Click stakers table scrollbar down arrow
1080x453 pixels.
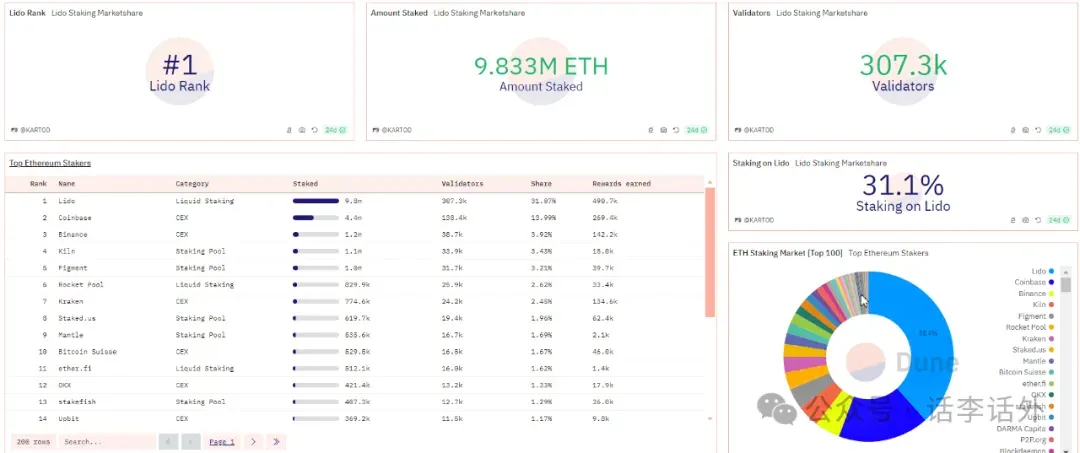(x=709, y=418)
